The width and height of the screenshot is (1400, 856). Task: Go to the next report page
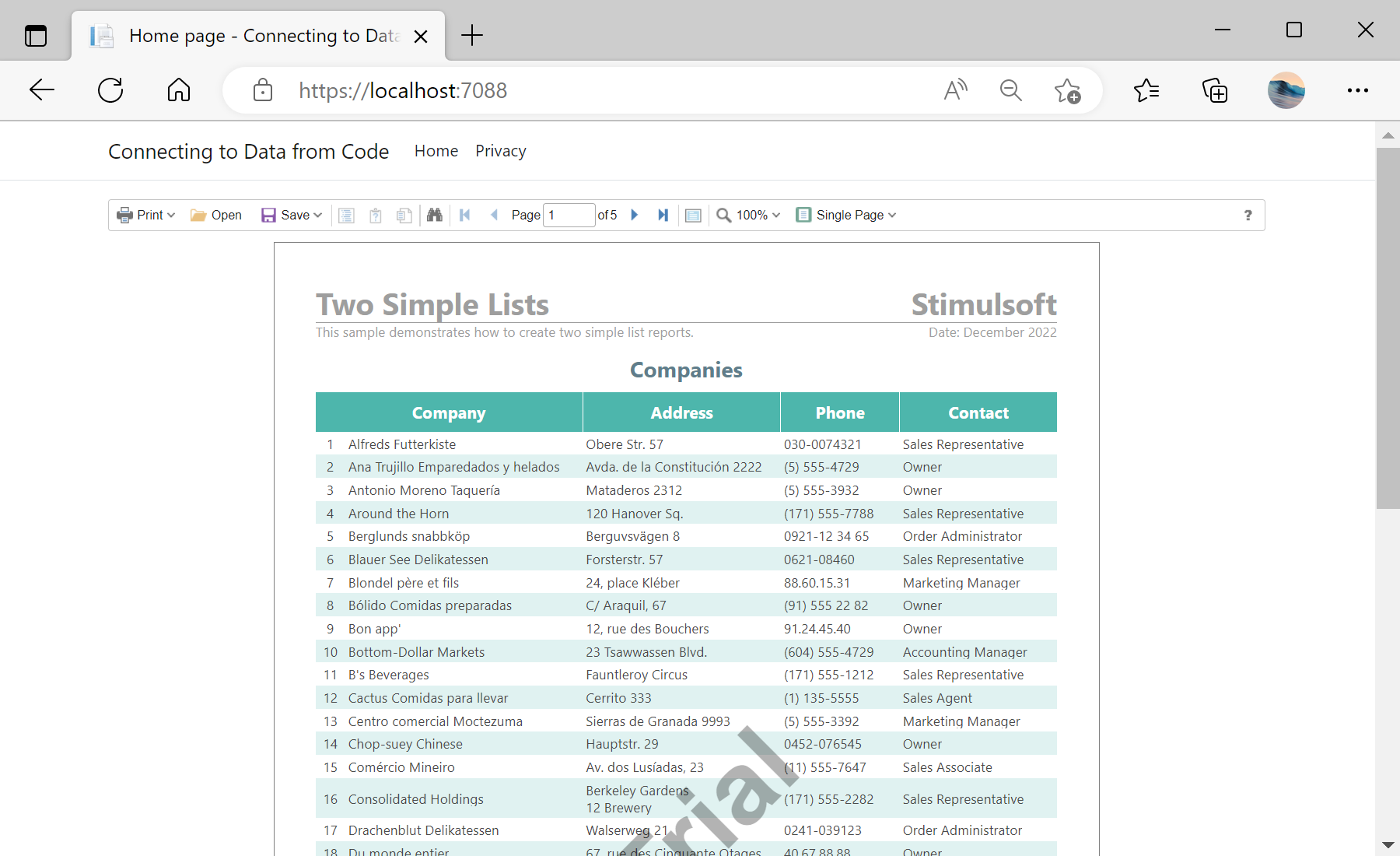(634, 215)
